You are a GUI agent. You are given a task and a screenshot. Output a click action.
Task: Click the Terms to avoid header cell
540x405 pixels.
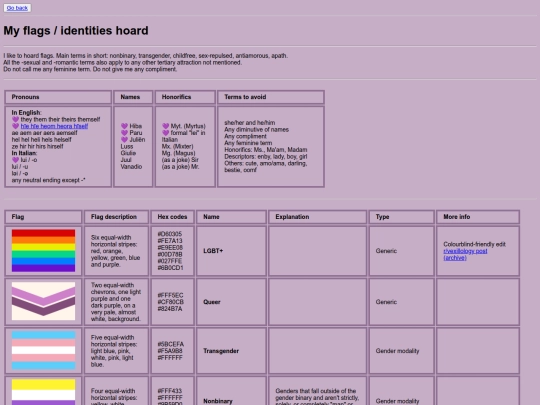point(271,97)
